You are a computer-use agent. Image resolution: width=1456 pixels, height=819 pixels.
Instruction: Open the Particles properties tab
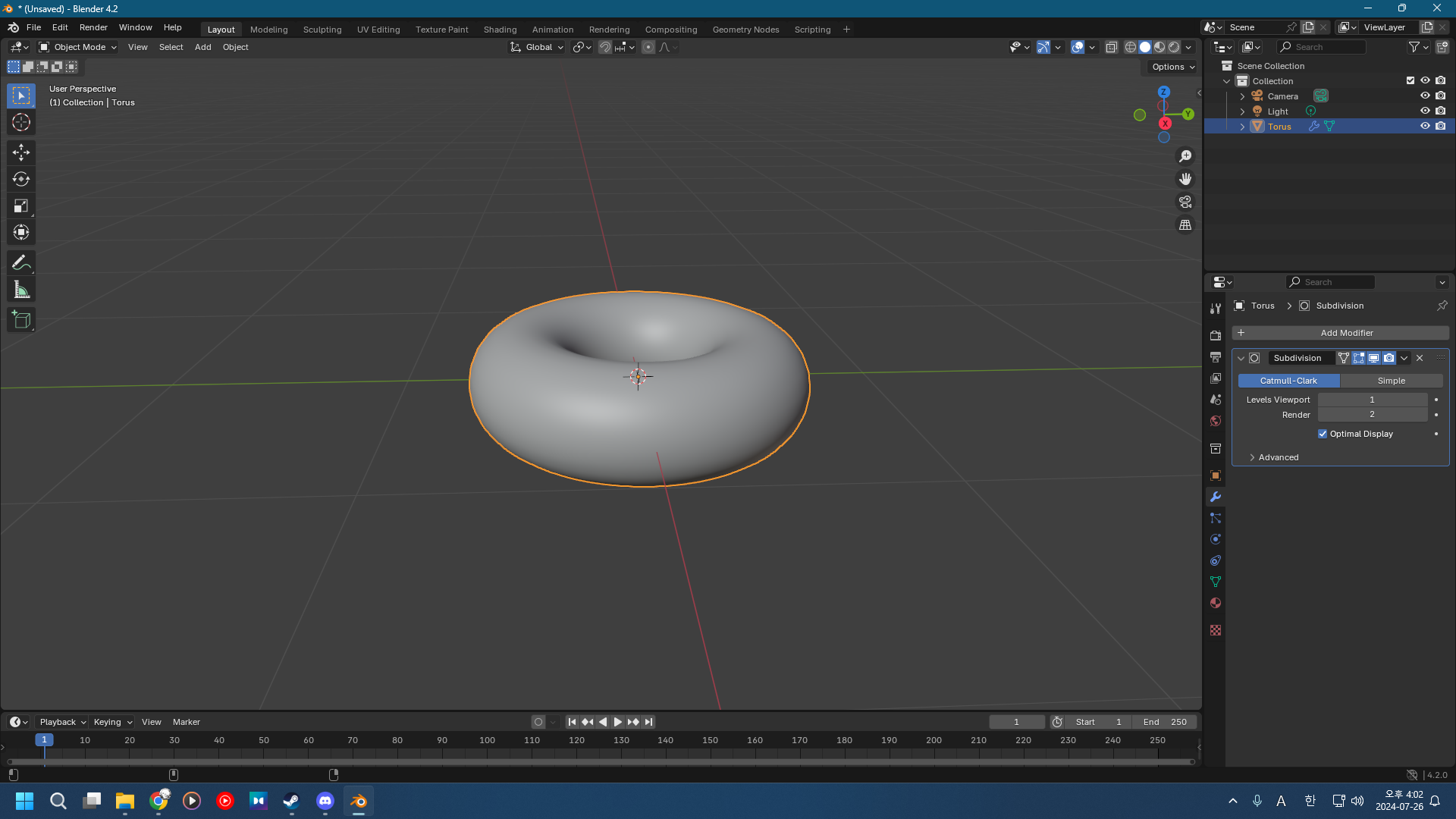(1216, 518)
